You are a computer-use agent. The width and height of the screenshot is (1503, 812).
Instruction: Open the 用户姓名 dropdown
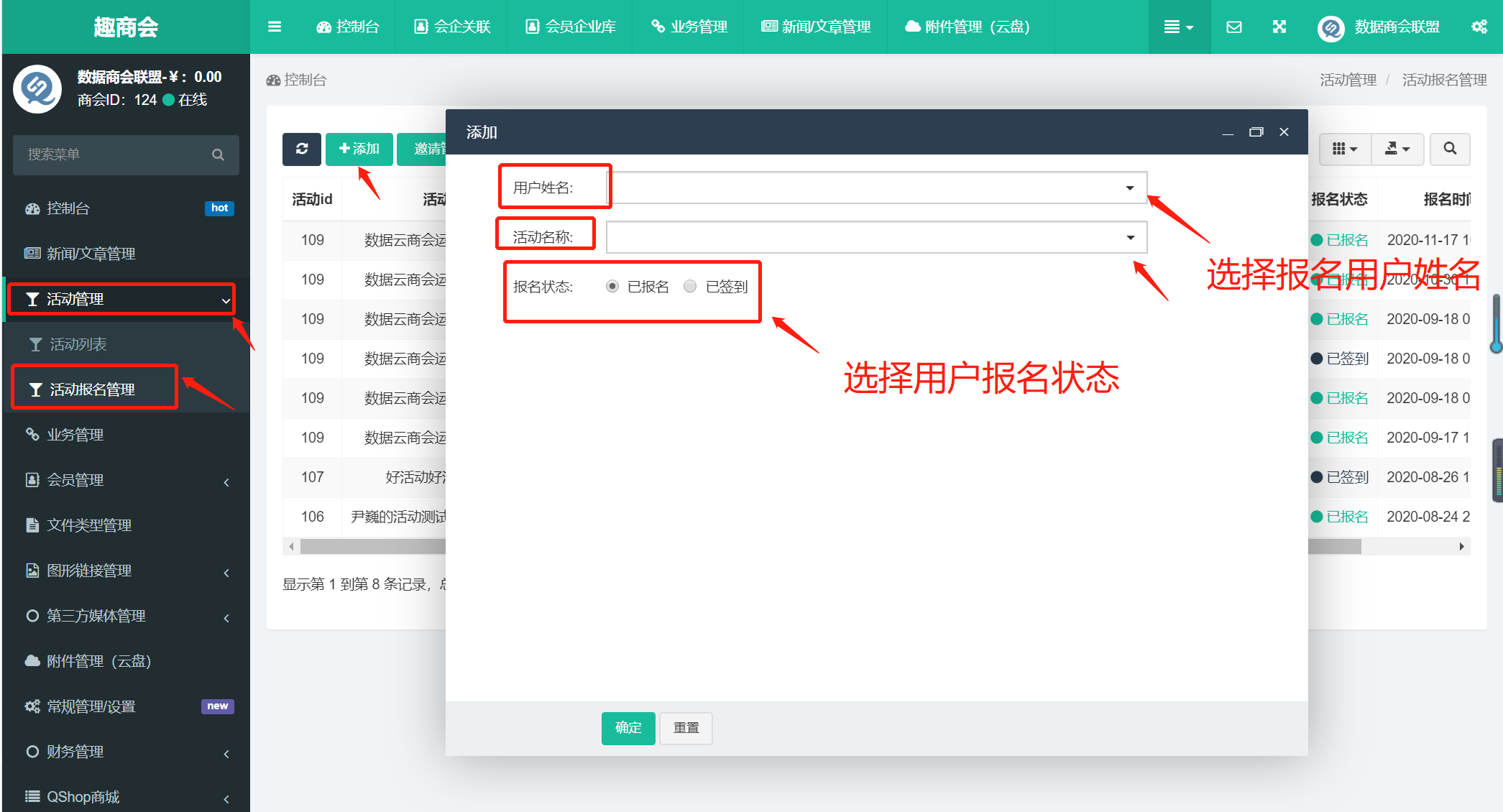[876, 188]
